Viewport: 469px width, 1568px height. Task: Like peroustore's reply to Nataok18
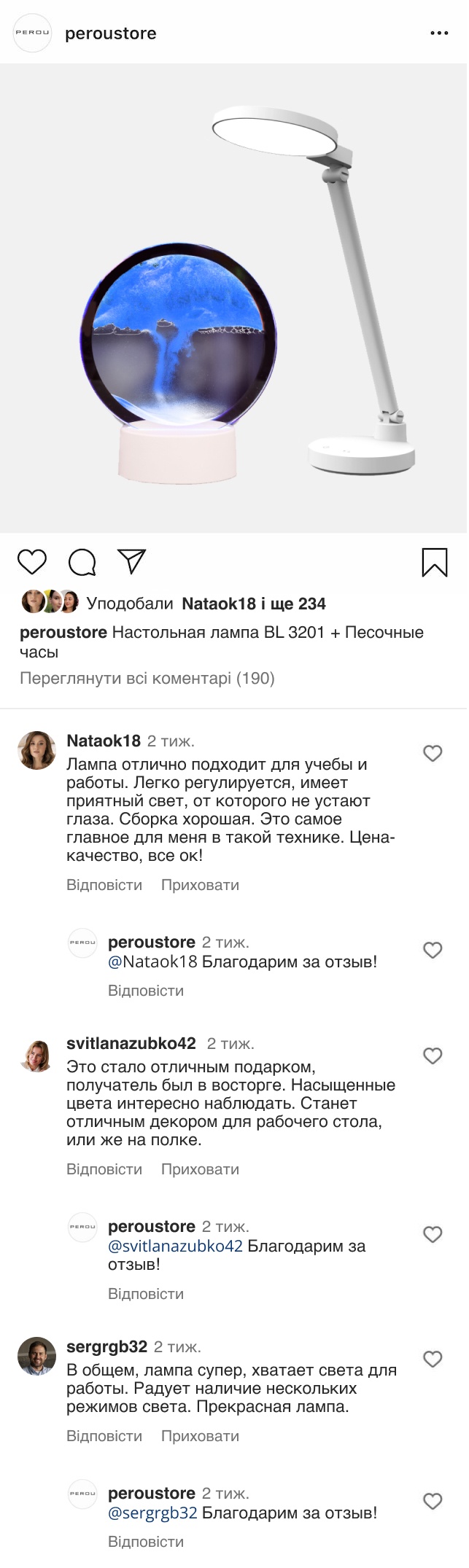tap(433, 950)
